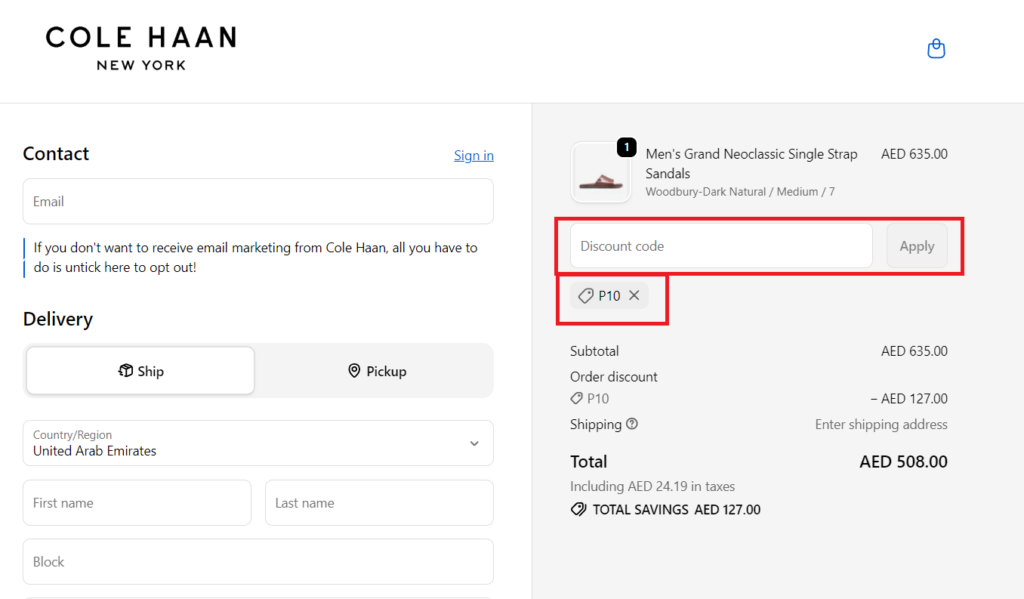Click 'Enter shipping address' text
The width and height of the screenshot is (1024, 599).
pyautogui.click(x=881, y=425)
